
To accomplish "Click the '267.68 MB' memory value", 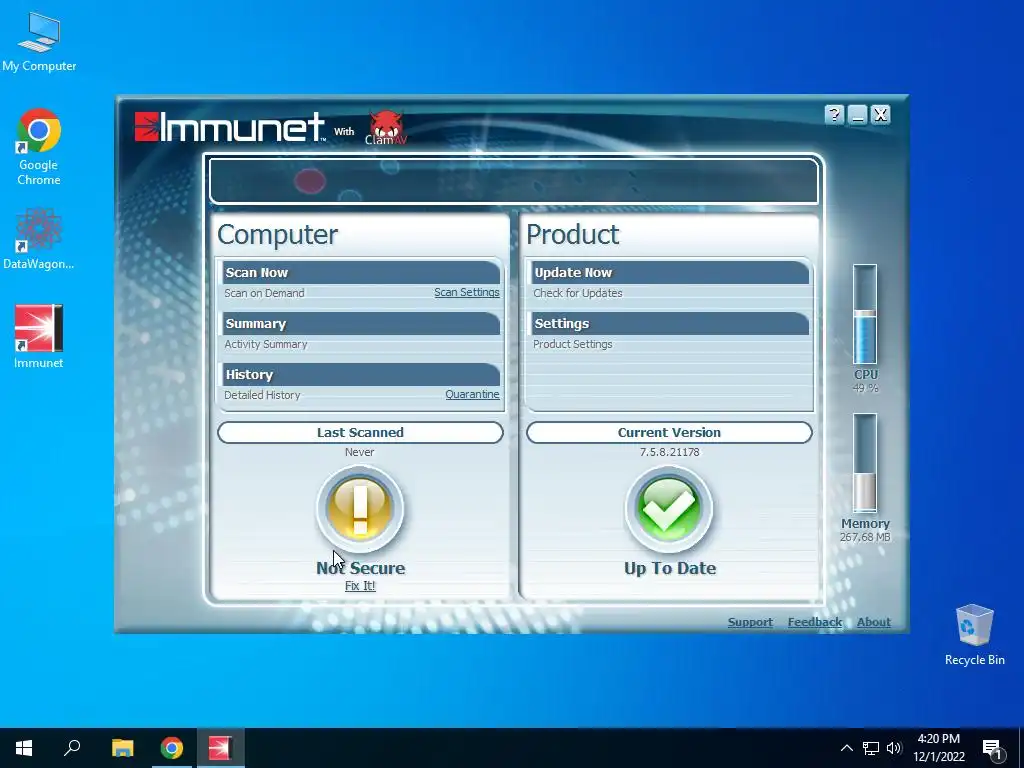I will click(865, 537).
